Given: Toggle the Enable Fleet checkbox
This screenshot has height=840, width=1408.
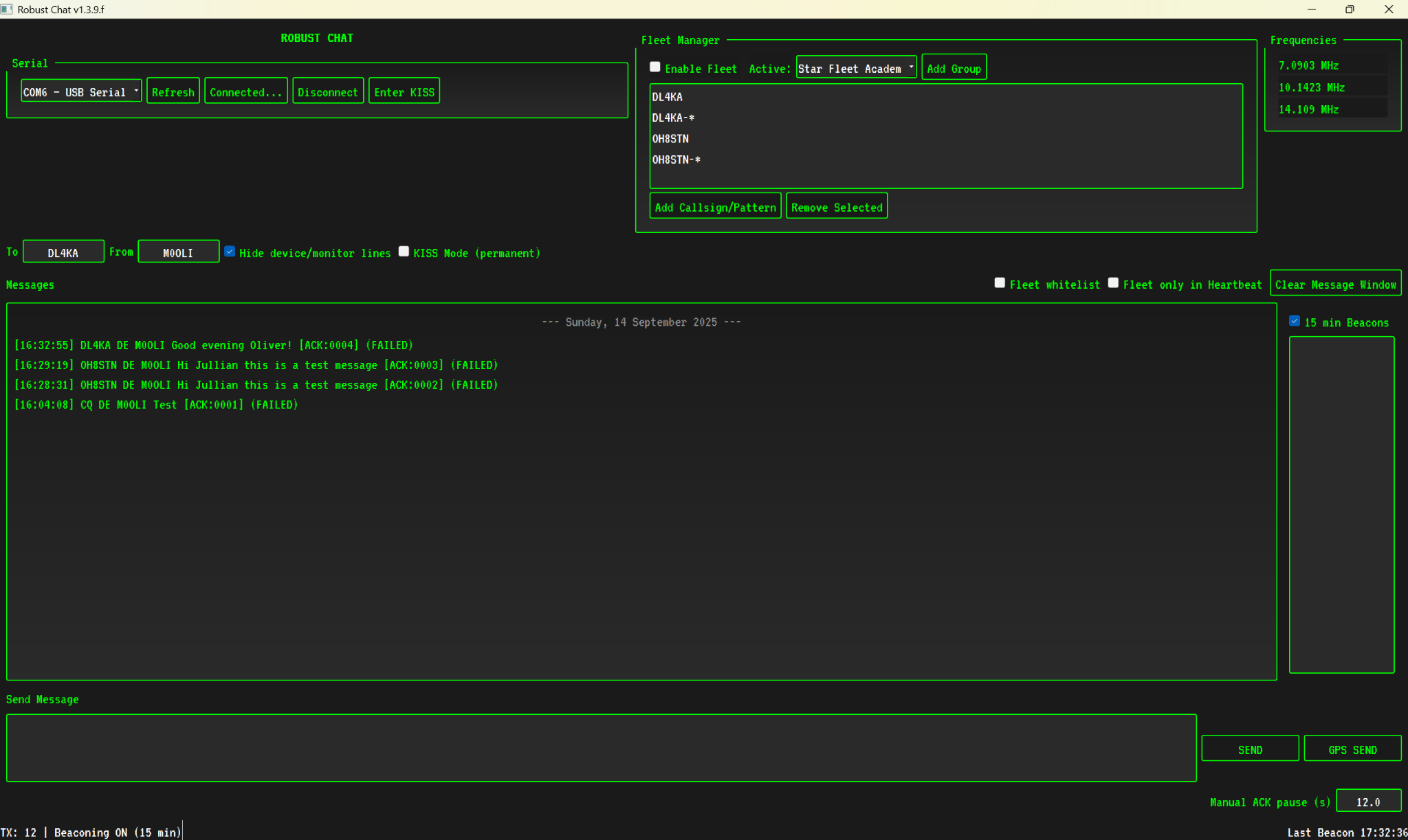Looking at the screenshot, I should [x=655, y=67].
